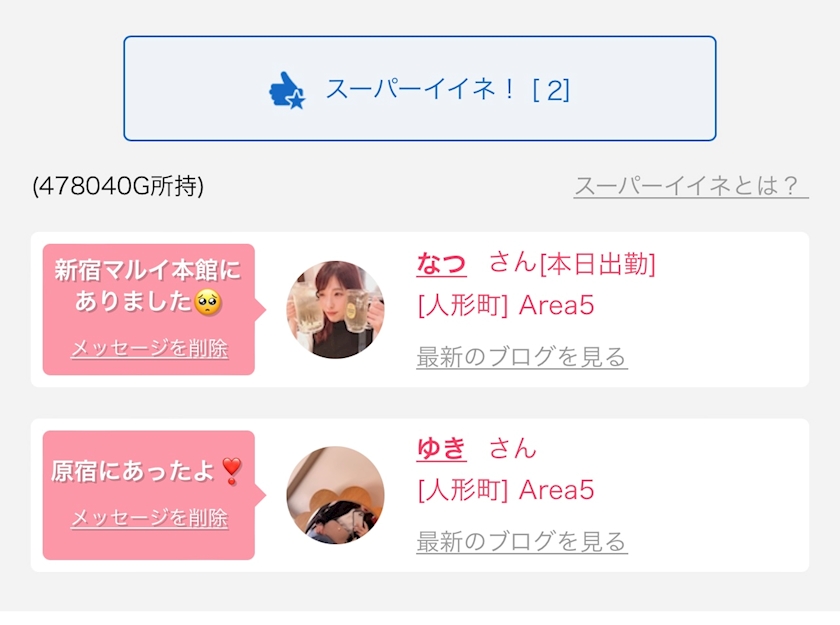
Task: Click the red heart emoji in ゆき's message
Action: 231,470
